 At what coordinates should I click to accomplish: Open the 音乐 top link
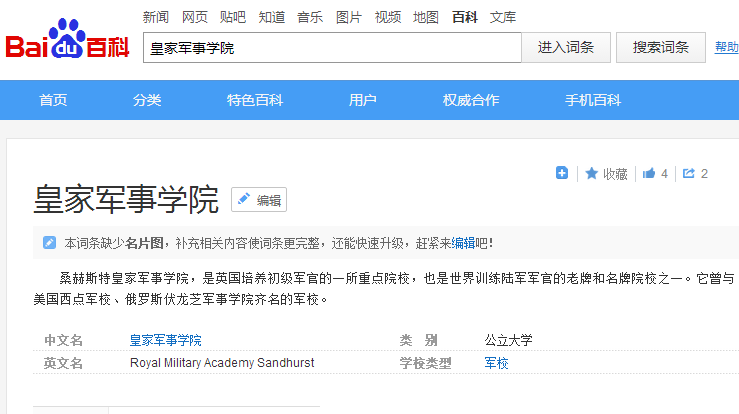[310, 17]
